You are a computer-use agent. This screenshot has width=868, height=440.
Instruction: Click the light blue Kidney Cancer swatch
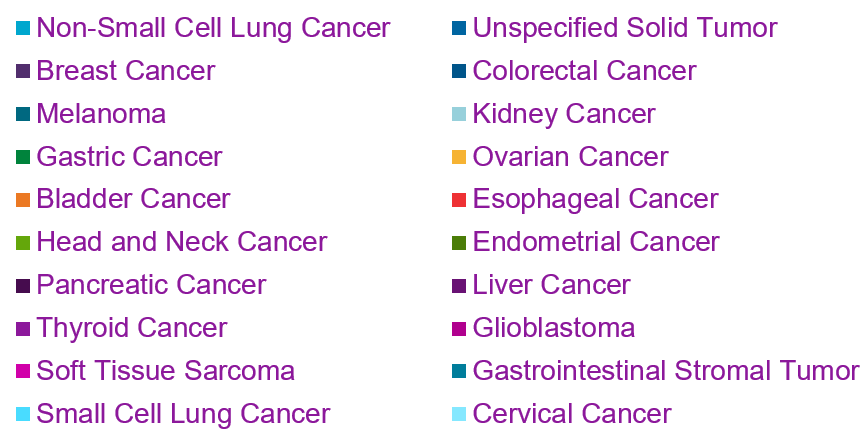(459, 114)
